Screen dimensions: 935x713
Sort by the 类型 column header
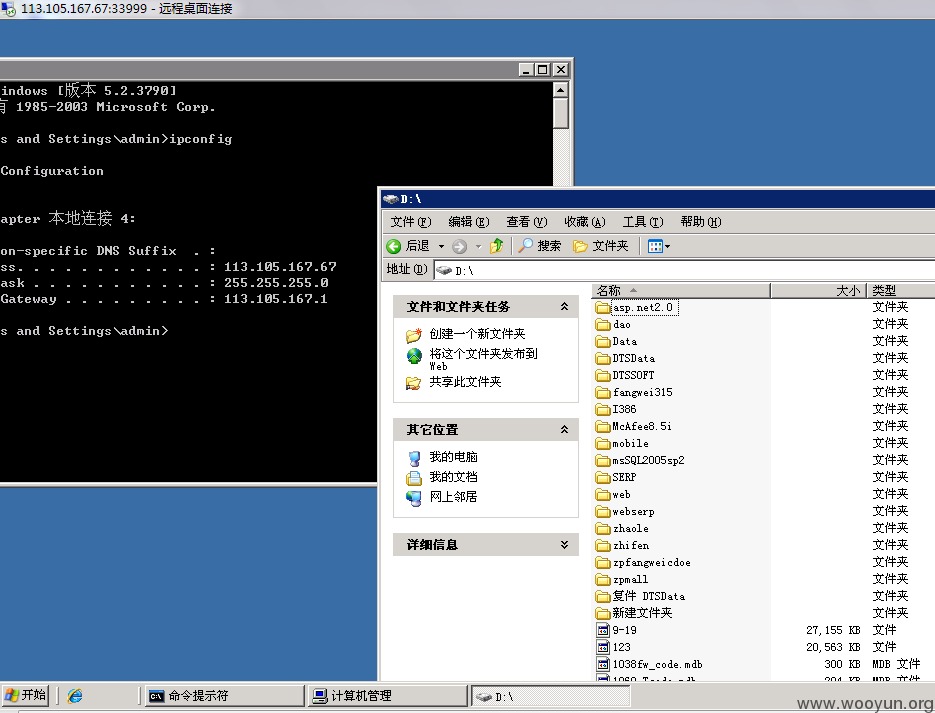tap(900, 290)
